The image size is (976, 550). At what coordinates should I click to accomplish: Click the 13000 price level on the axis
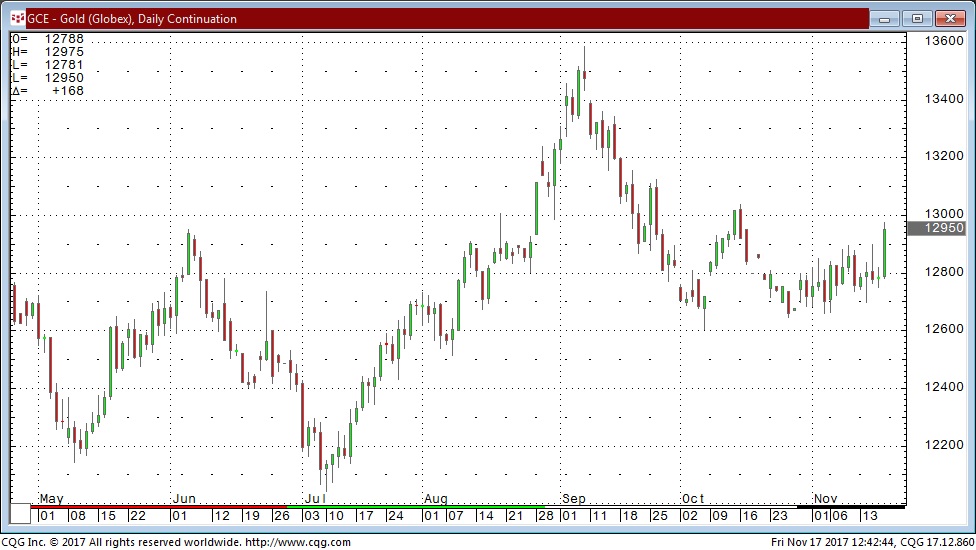pyautogui.click(x=943, y=214)
